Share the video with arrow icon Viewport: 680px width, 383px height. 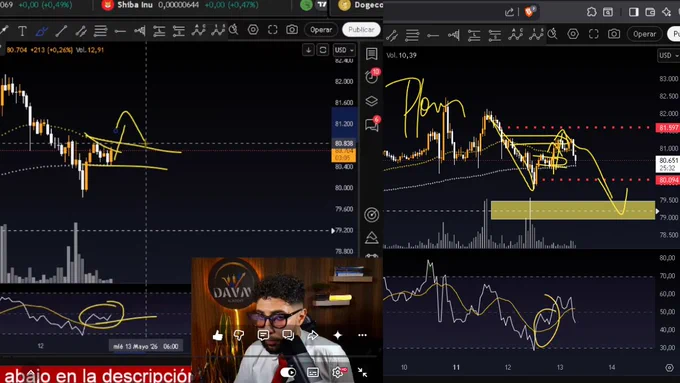click(x=313, y=335)
